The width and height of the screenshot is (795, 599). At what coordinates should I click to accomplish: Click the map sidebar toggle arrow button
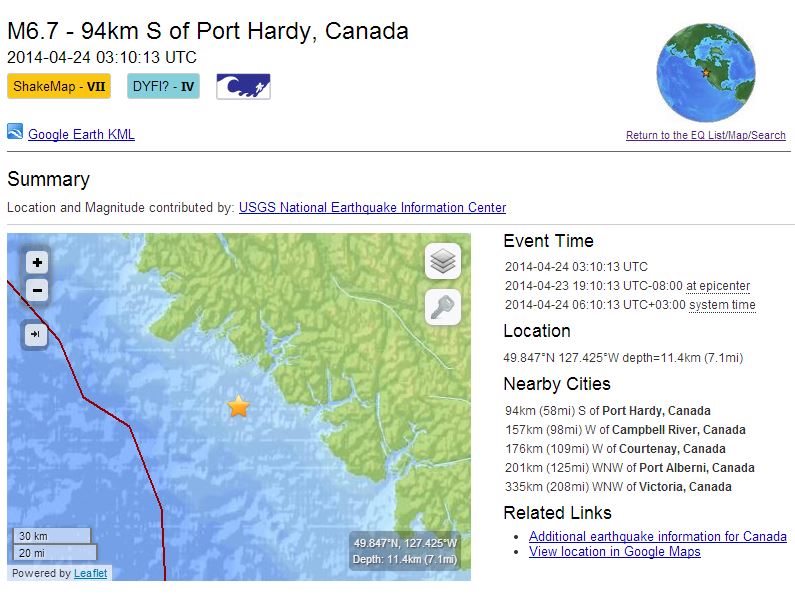pos(37,335)
